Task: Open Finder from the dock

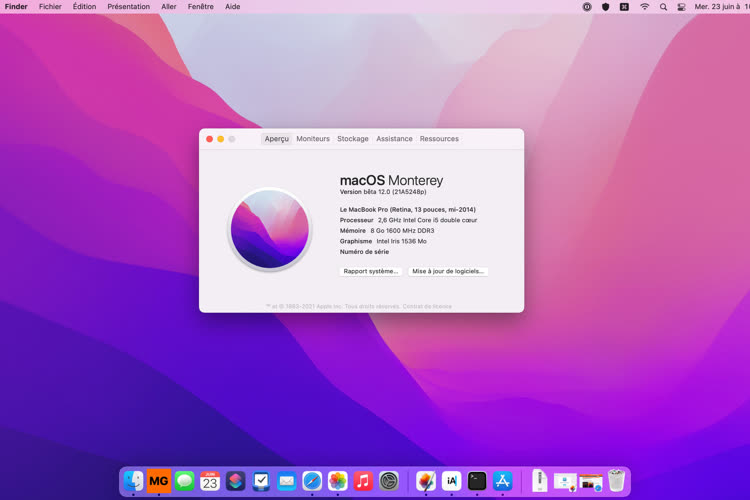Action: pos(133,480)
